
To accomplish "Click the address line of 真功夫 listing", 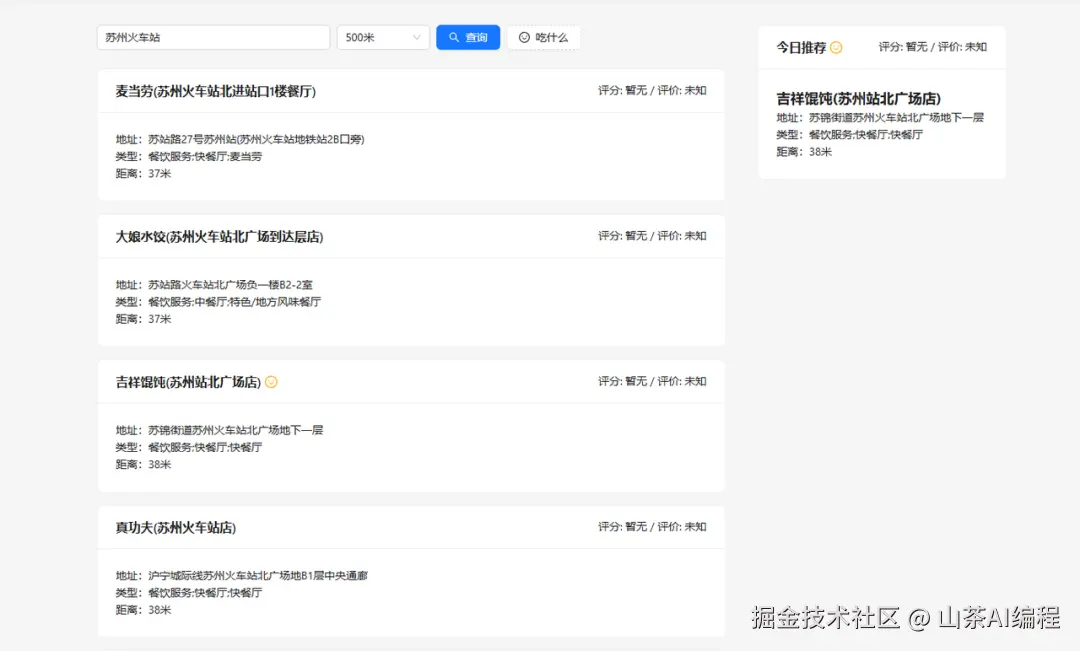I will pos(240,574).
